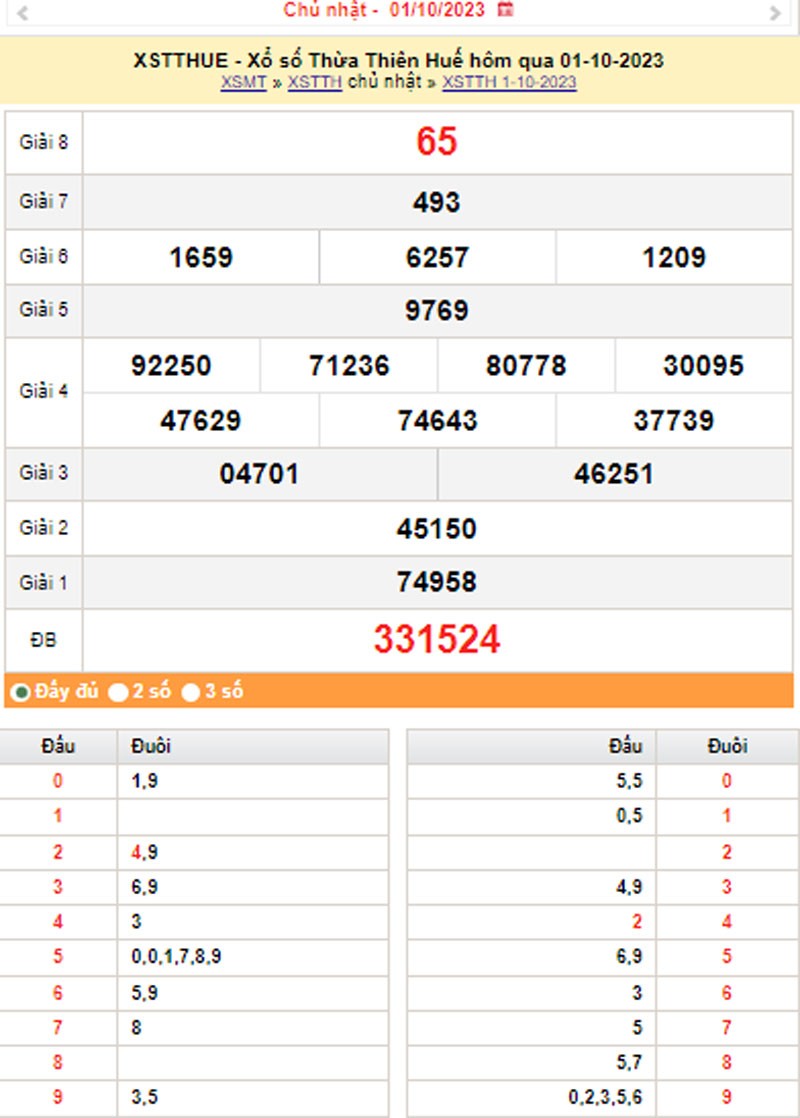Click the date text 01/10/2023
The image size is (800, 1118).
(436, 10)
